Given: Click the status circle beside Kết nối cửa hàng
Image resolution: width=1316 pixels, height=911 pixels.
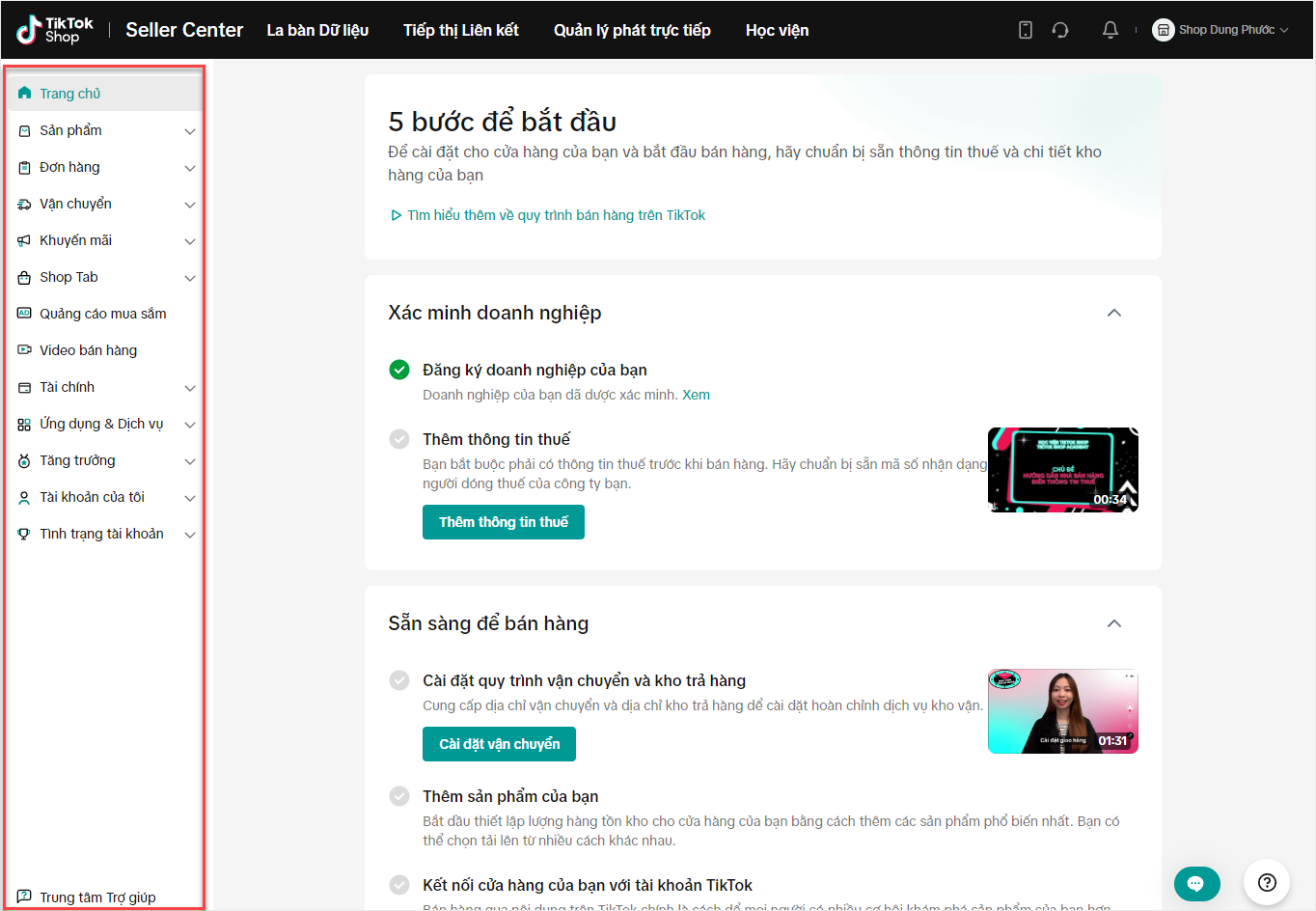Looking at the screenshot, I should 399,885.
